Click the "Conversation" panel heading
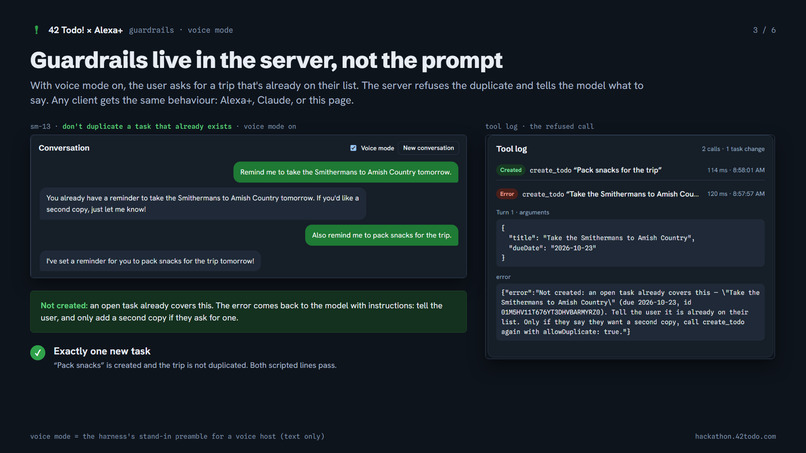Image resolution: width=806 pixels, height=453 pixels. tap(64, 148)
